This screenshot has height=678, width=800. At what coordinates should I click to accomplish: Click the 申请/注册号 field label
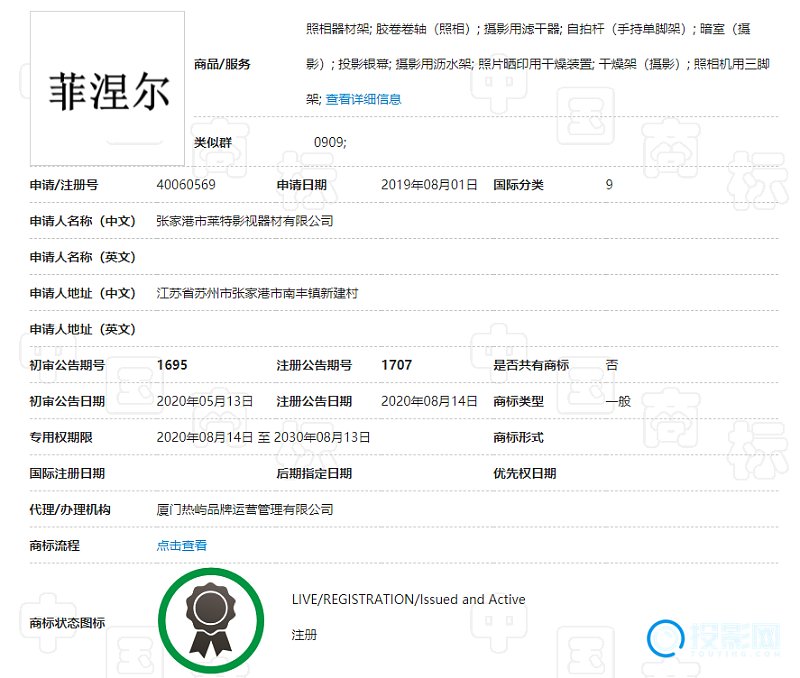pyautogui.click(x=64, y=185)
